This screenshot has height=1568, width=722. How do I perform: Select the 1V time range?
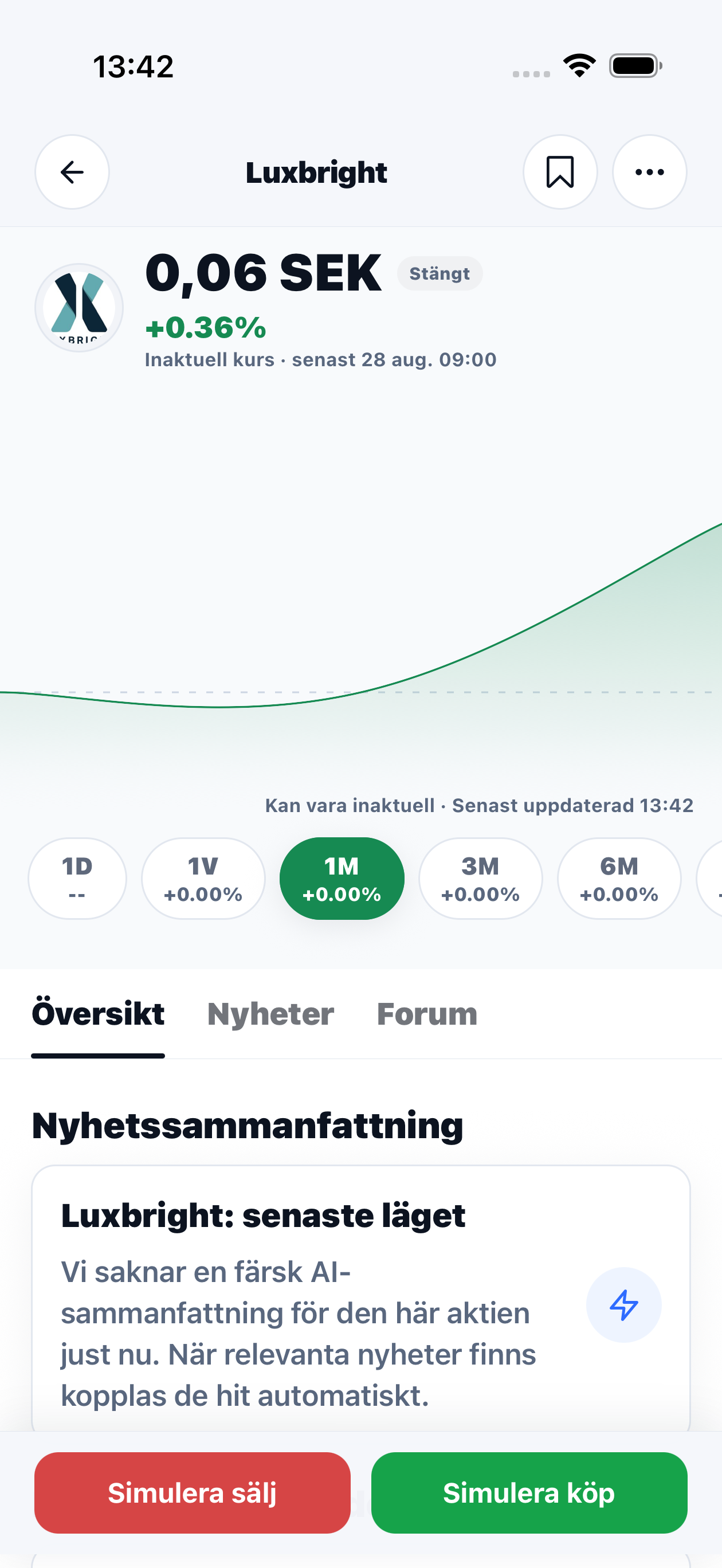click(x=203, y=879)
